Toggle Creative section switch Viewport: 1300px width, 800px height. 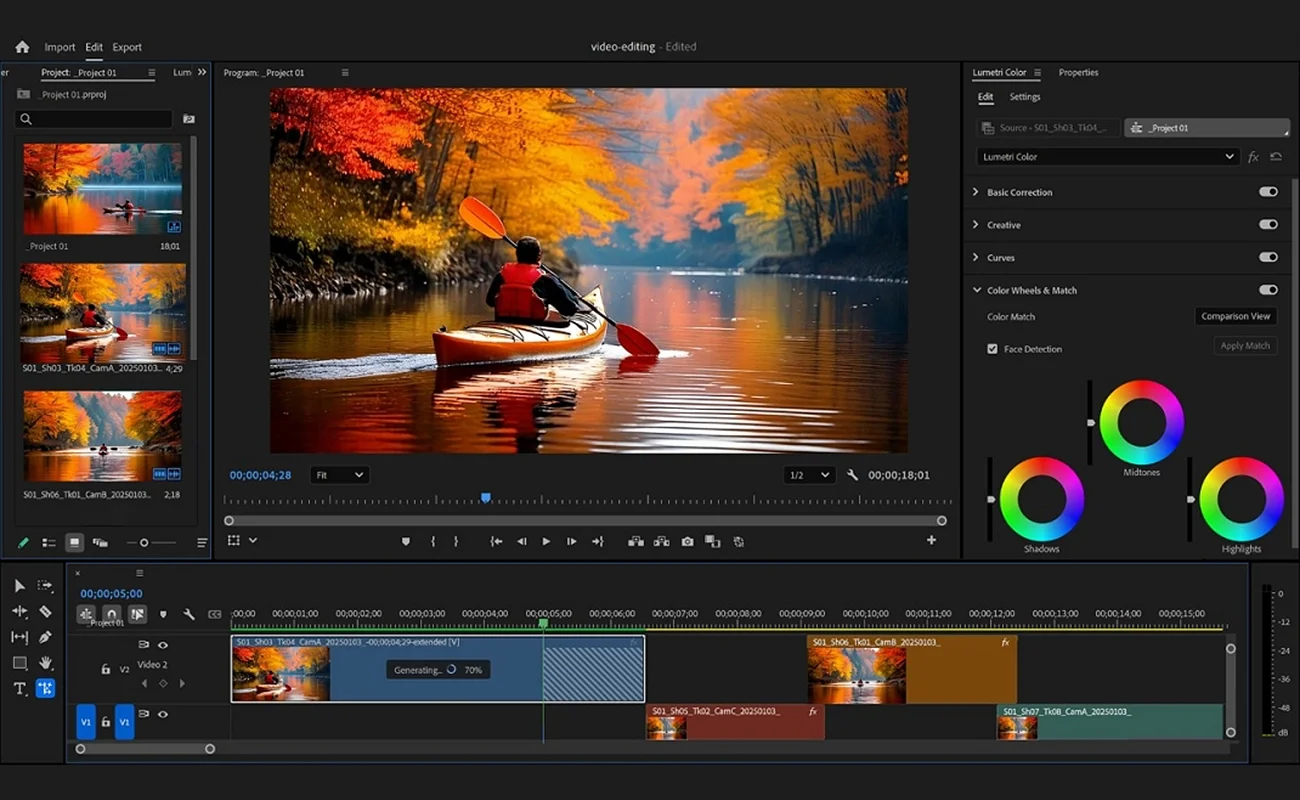click(1268, 225)
